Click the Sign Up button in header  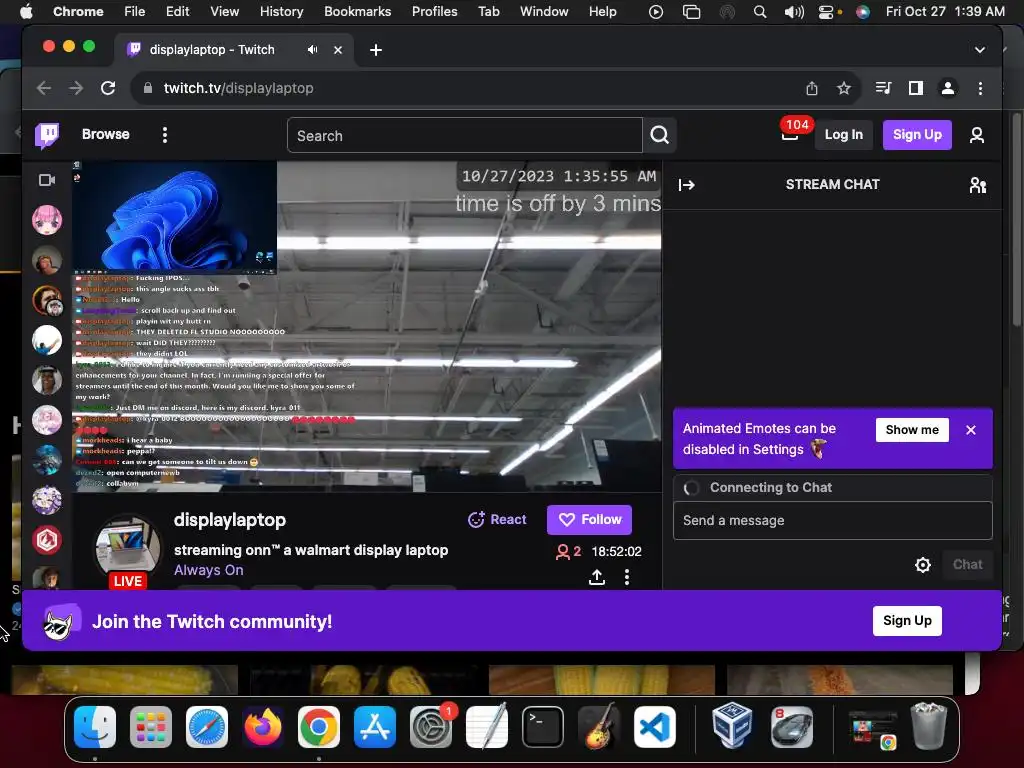click(917, 135)
